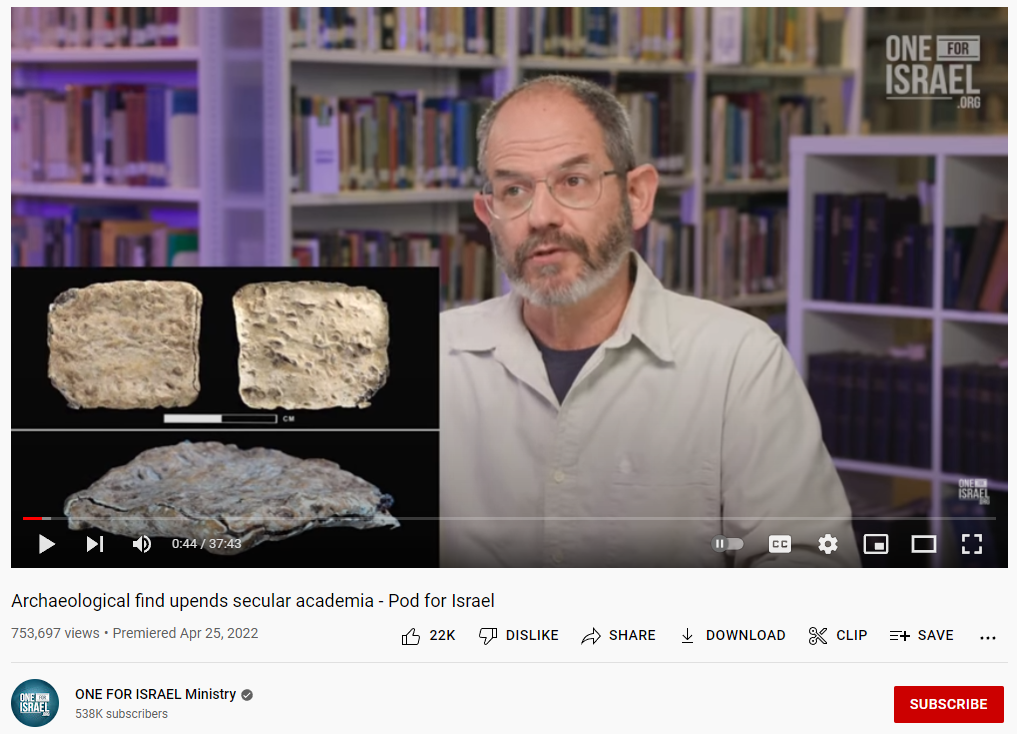Screen dimensions: 1017x734
Task: Mute the video volume
Action: 141,544
